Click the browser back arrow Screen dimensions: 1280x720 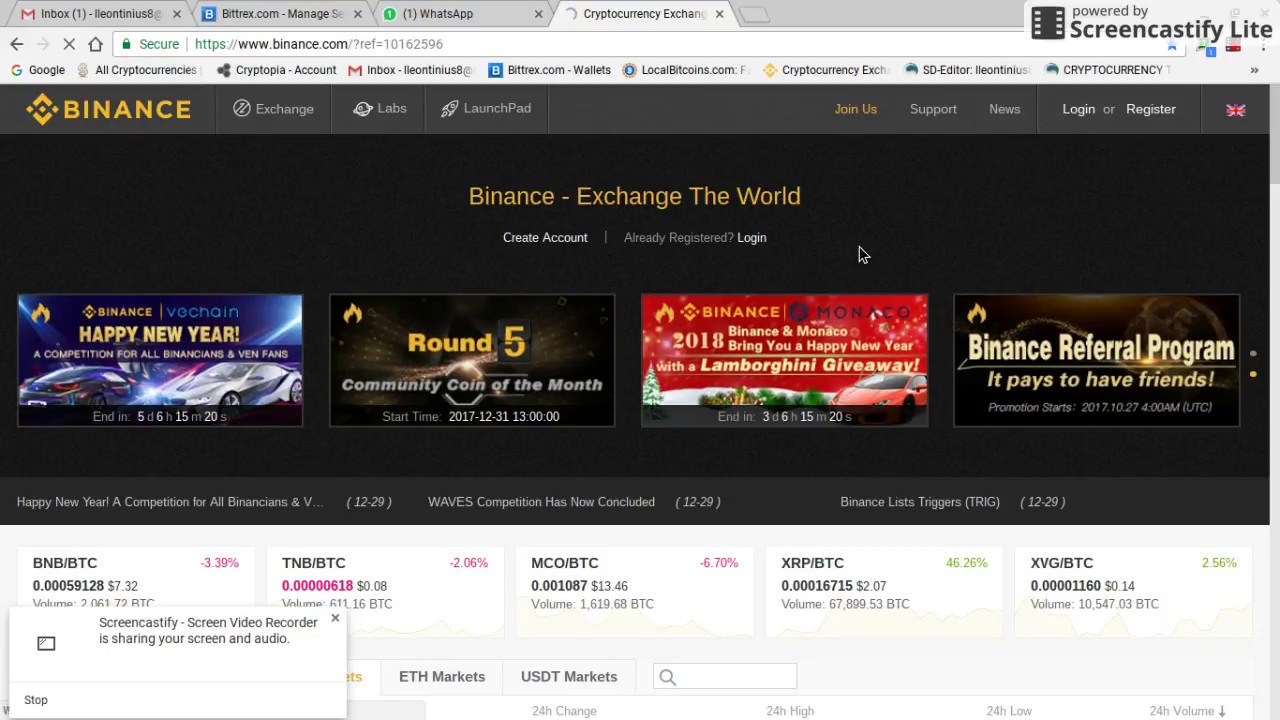coord(17,44)
